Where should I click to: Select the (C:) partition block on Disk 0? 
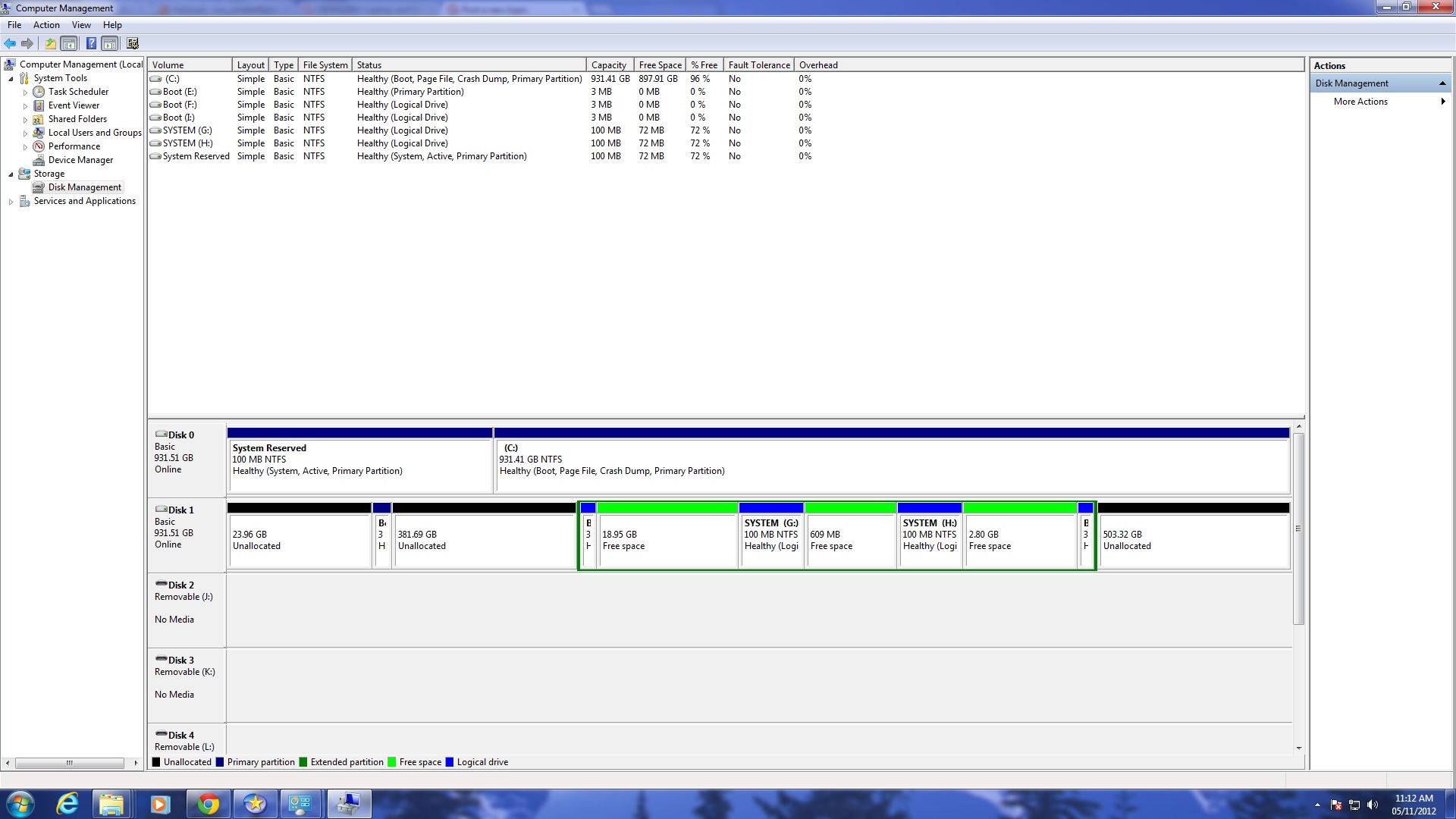tap(892, 460)
